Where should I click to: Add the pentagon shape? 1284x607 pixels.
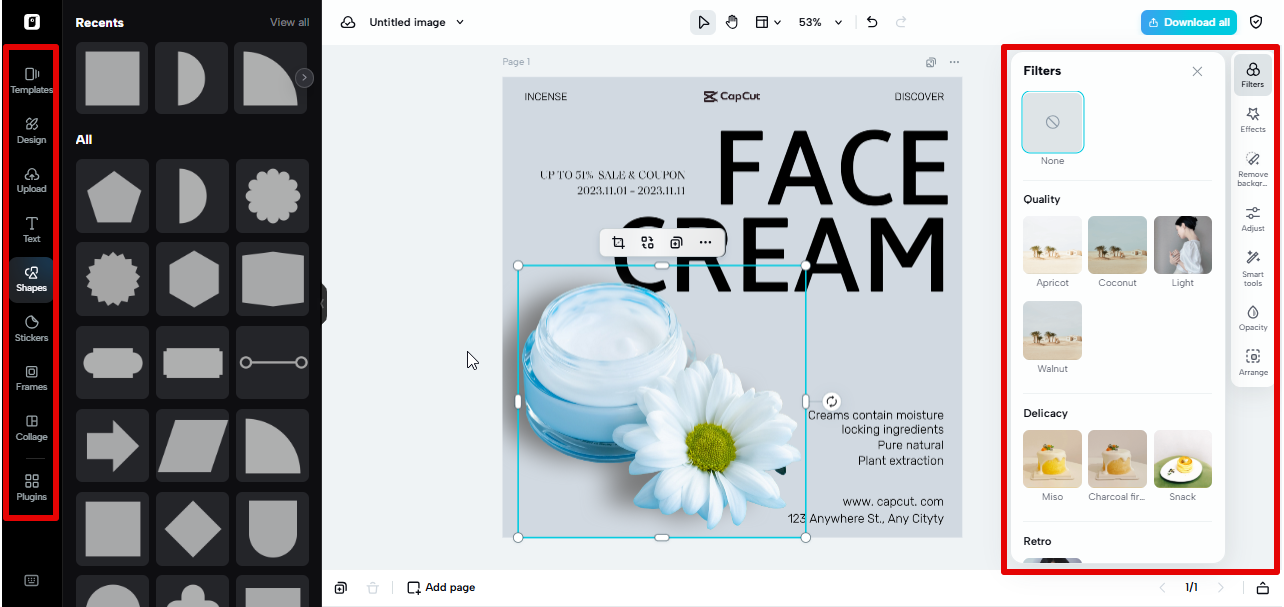pyautogui.click(x=113, y=196)
